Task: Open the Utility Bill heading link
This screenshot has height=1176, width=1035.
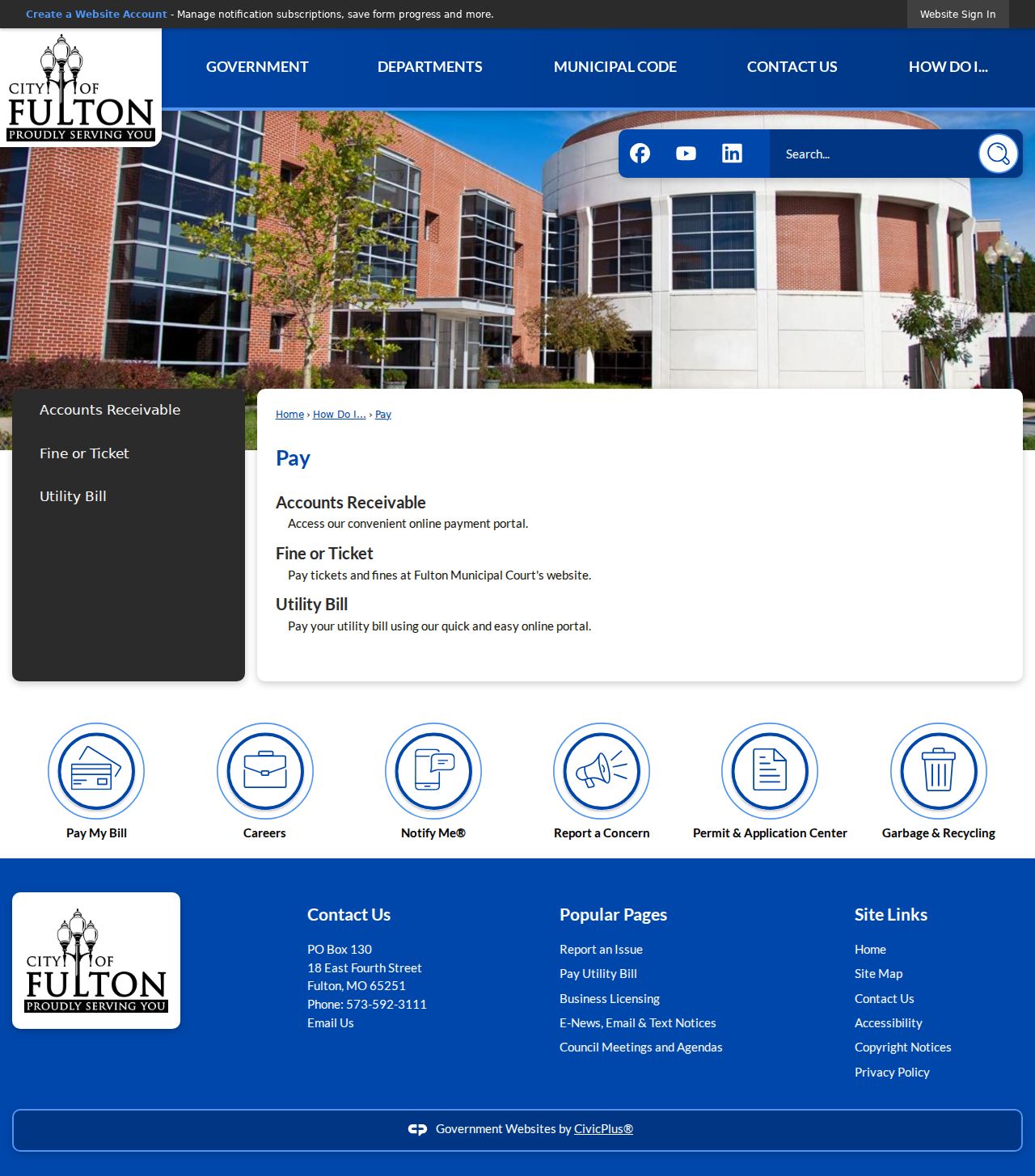Action: 311,605
